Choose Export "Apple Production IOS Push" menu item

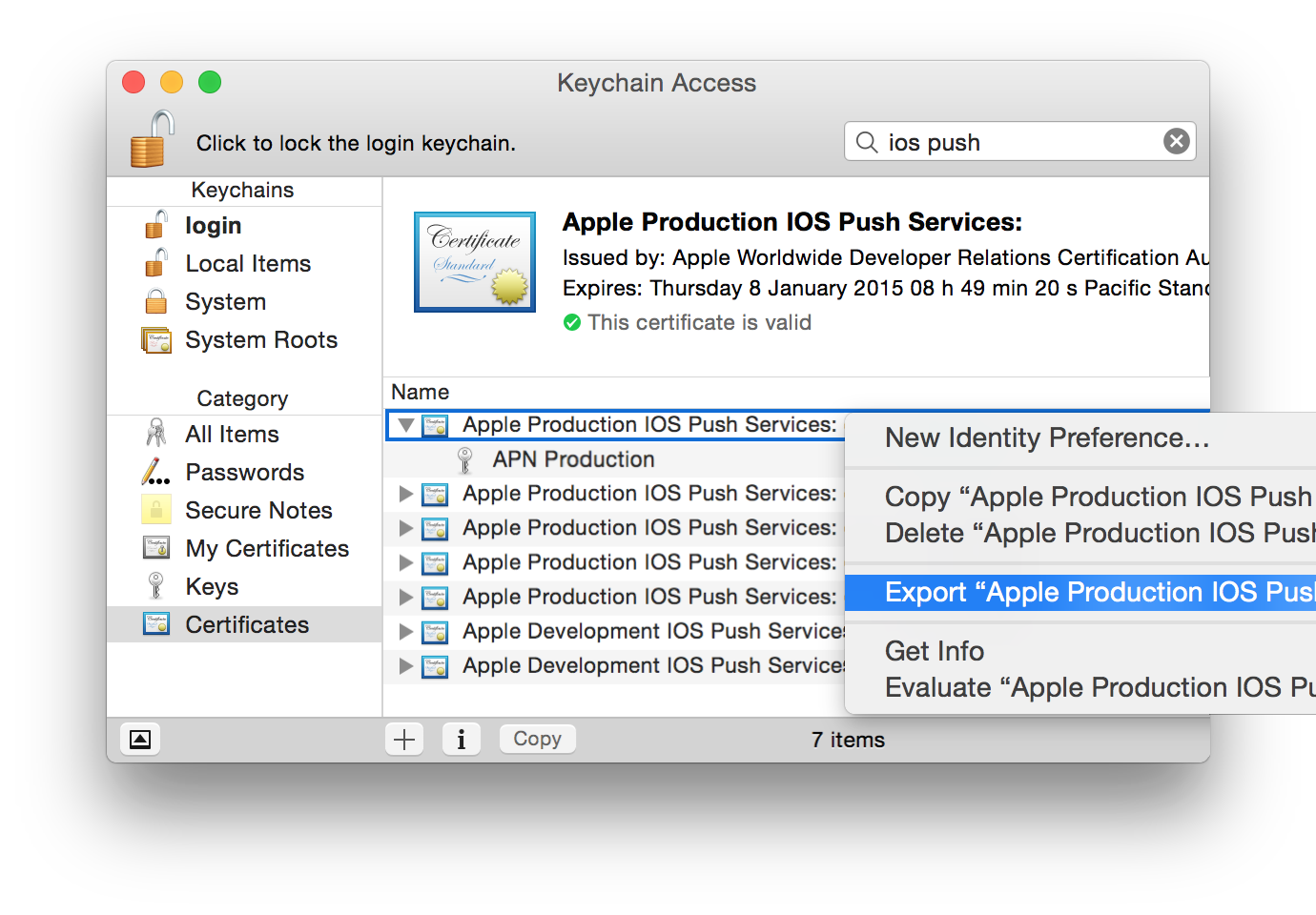tap(1080, 593)
